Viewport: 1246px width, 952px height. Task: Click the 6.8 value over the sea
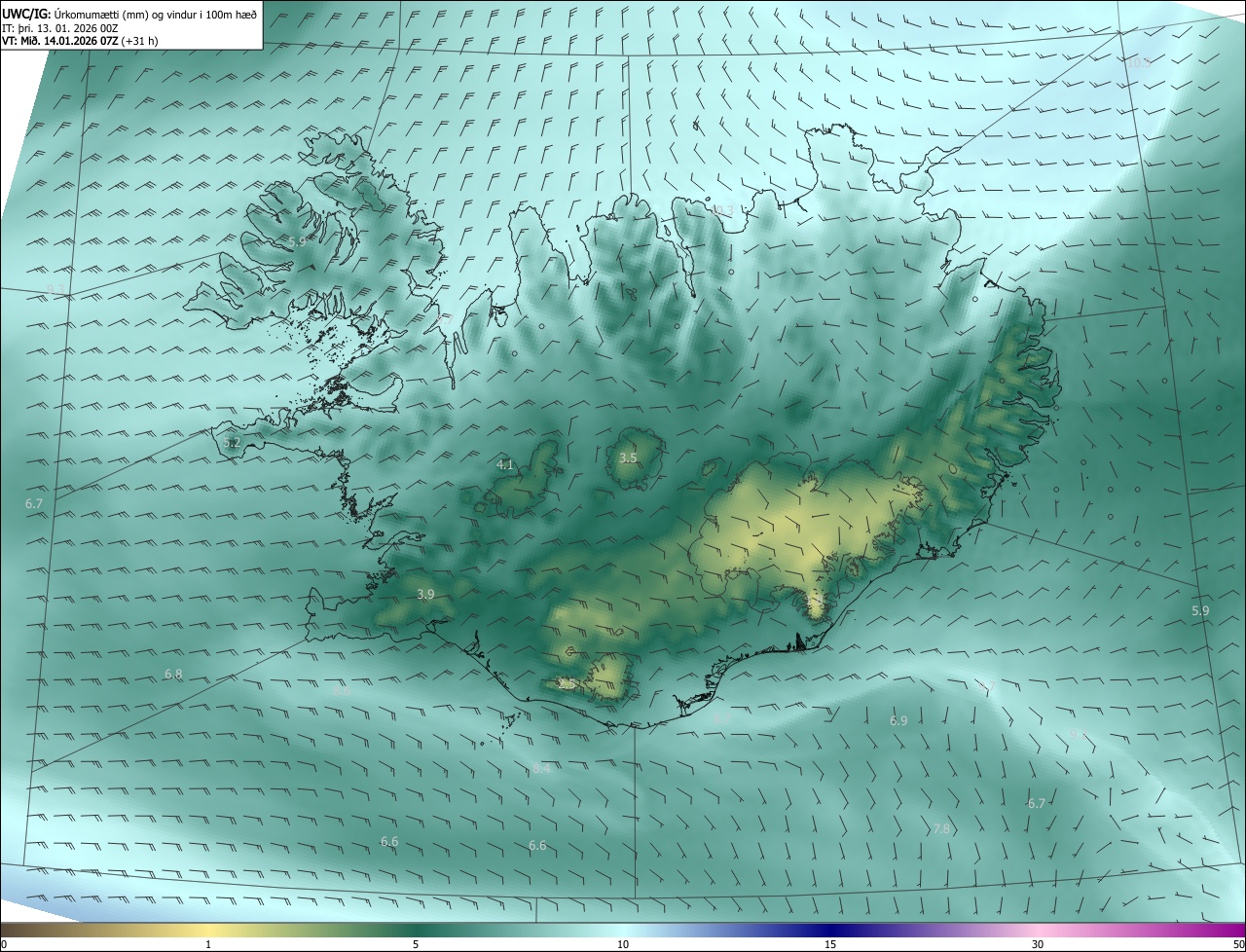(x=173, y=674)
